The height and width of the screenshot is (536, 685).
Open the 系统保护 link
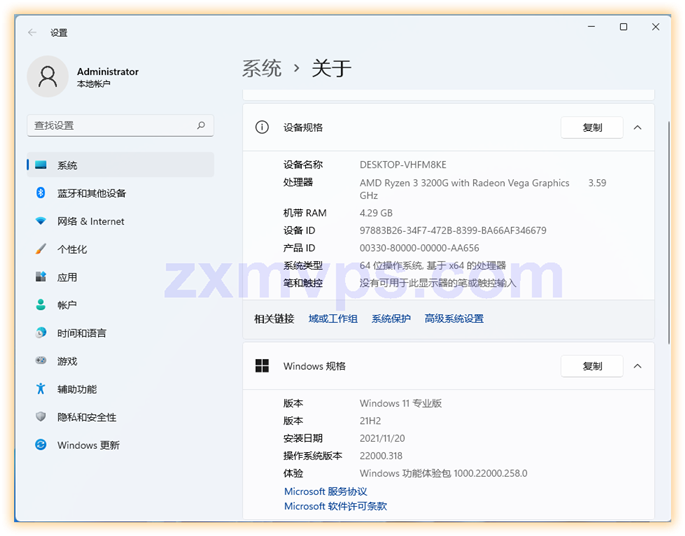[x=391, y=319]
